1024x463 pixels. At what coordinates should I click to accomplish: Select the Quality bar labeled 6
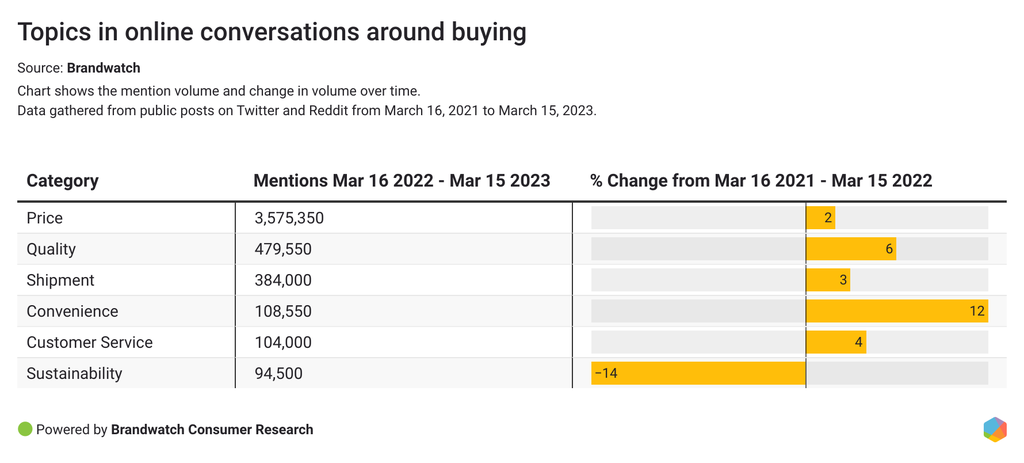[850, 249]
